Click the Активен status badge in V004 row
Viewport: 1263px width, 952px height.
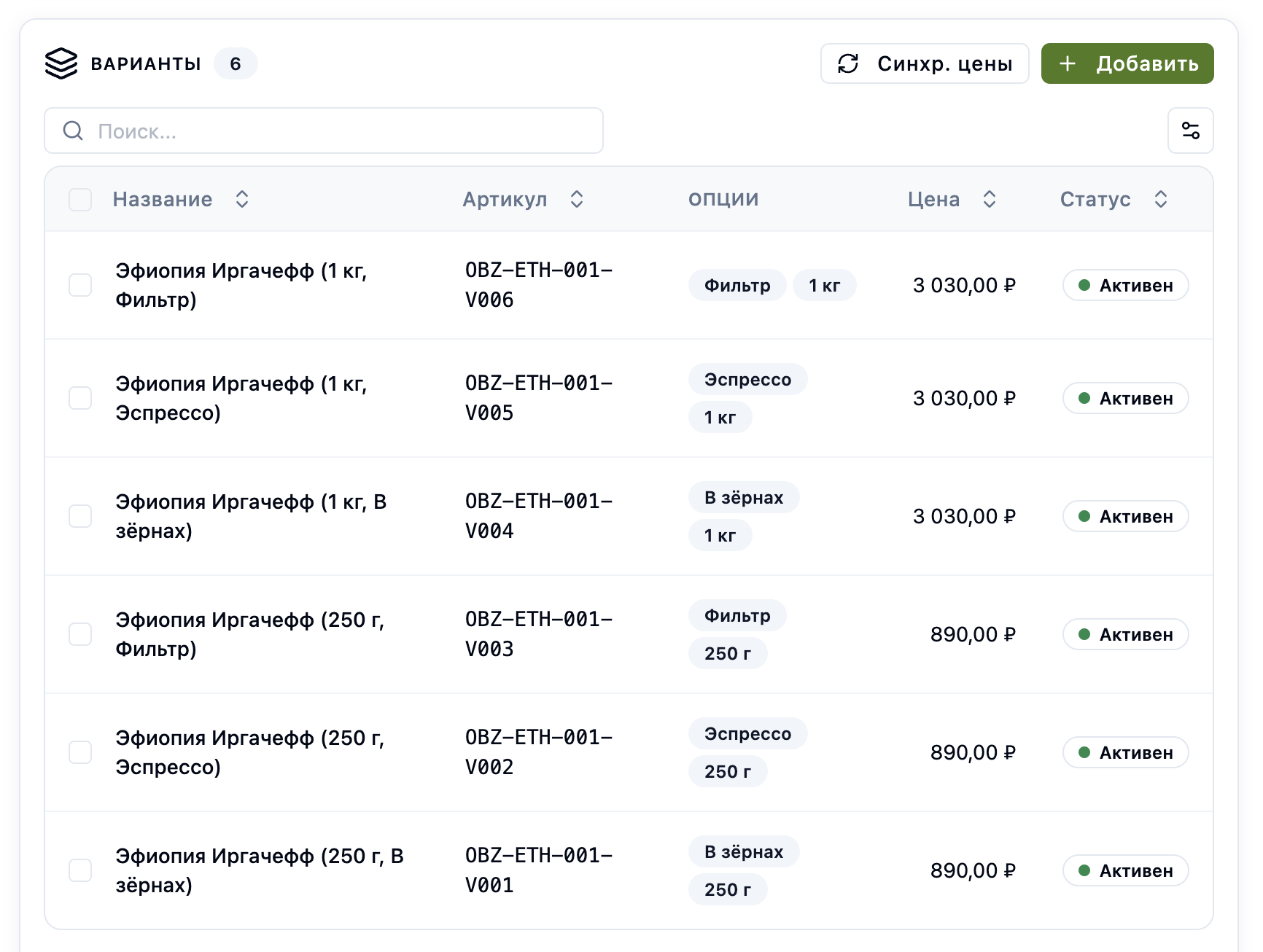point(1125,516)
